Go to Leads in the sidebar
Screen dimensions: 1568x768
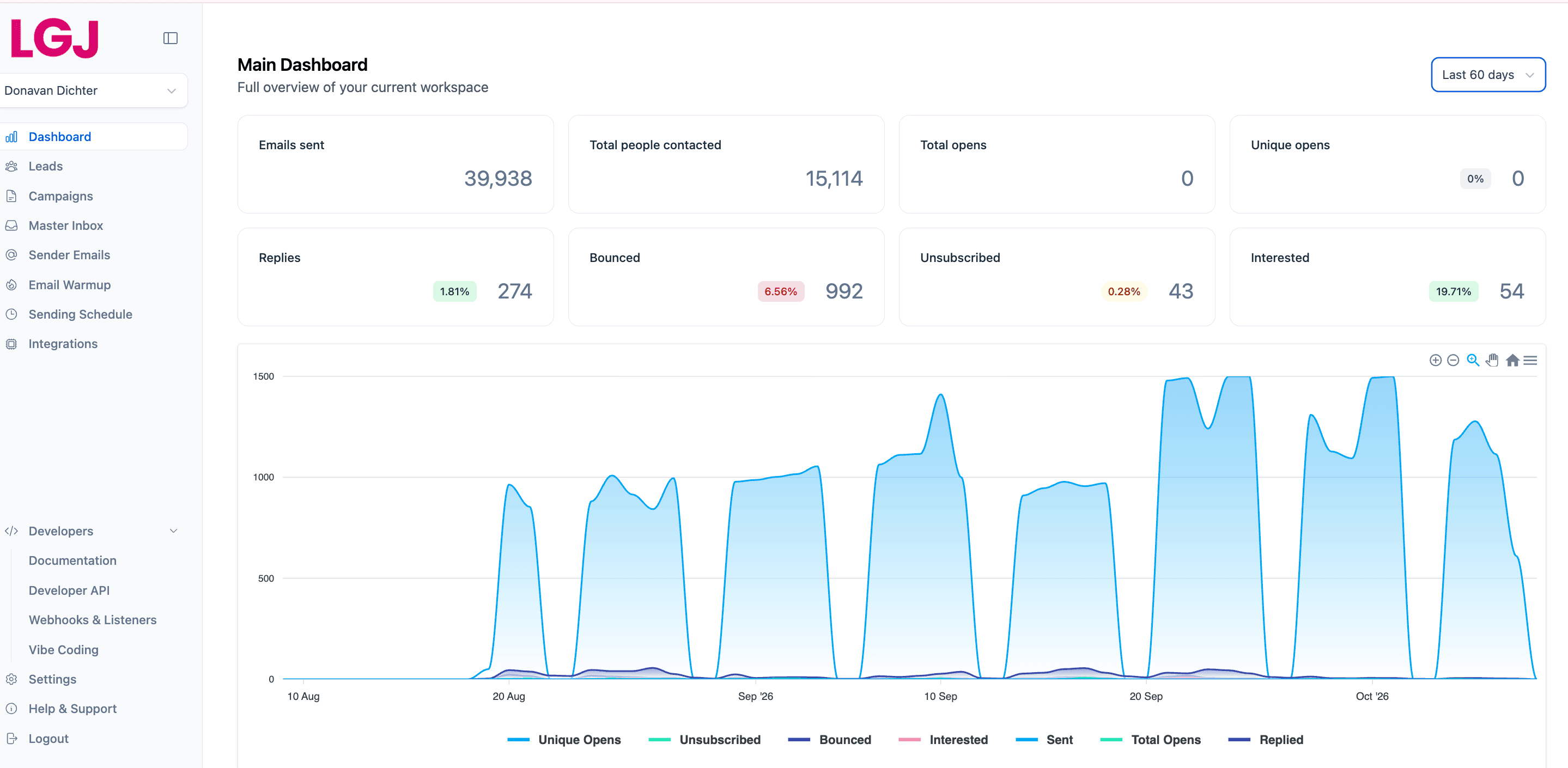(46, 166)
